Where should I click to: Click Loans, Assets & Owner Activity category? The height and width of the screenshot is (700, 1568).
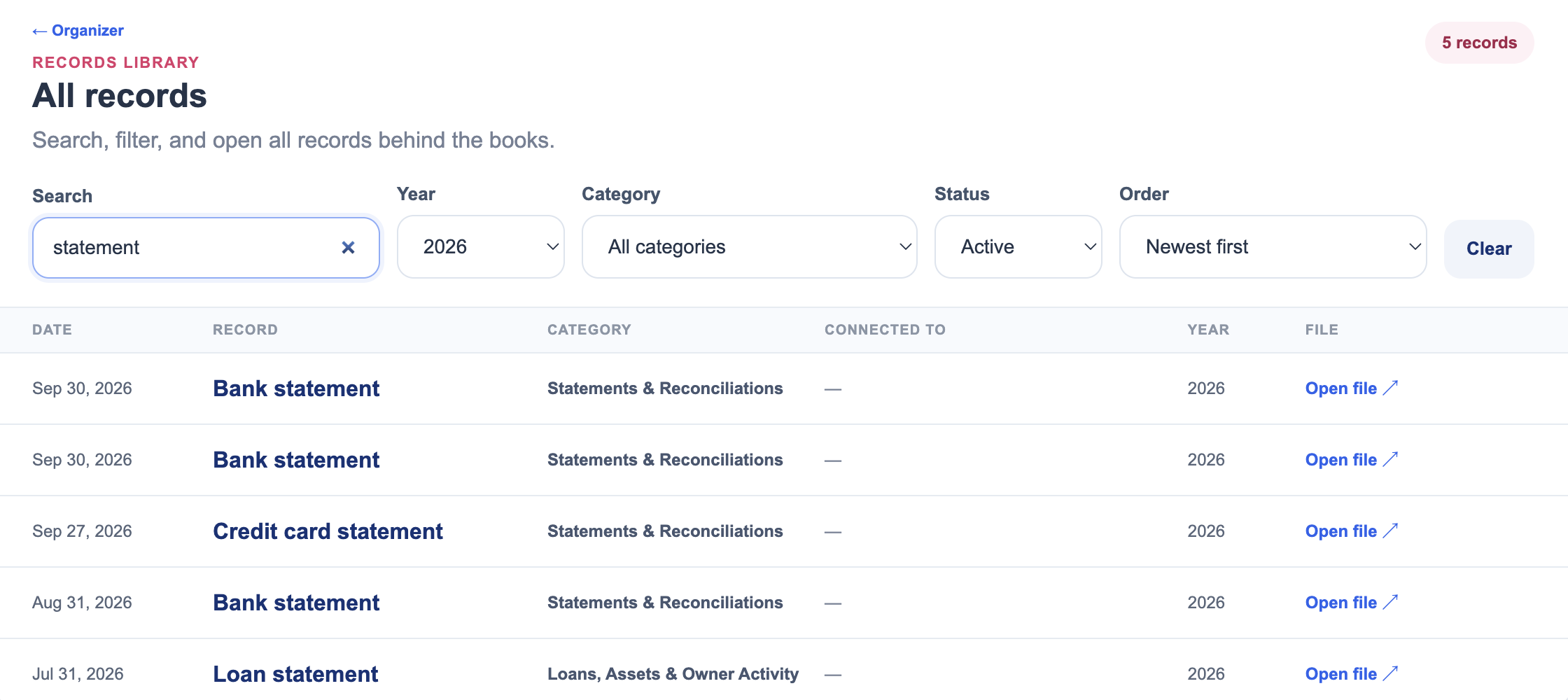(x=673, y=674)
